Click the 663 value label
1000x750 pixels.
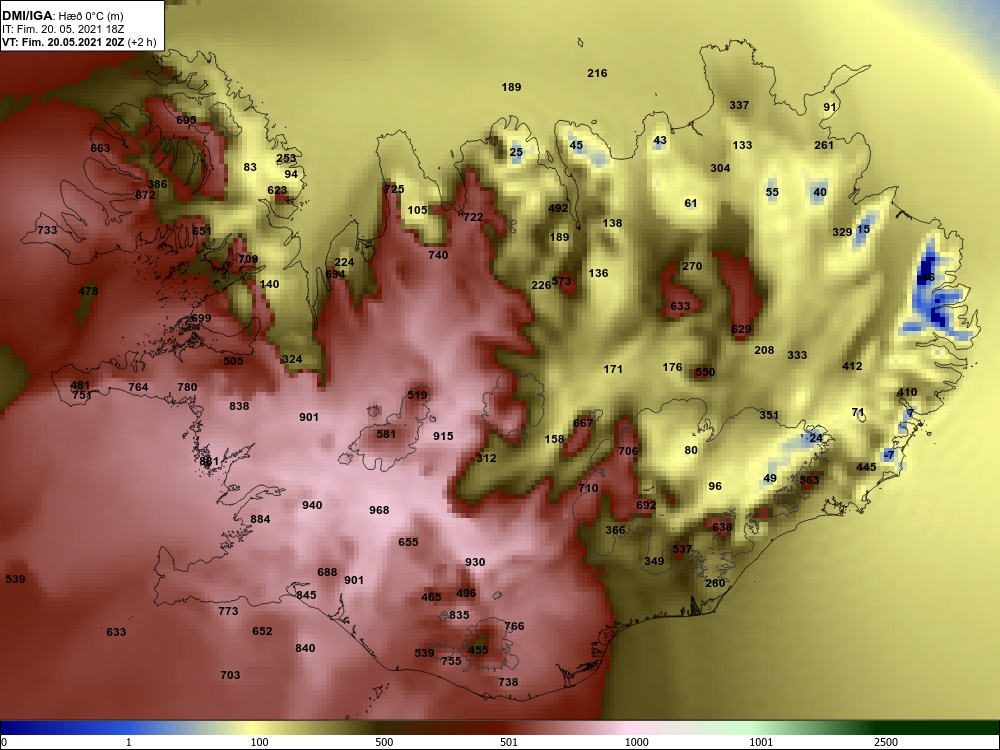100,148
